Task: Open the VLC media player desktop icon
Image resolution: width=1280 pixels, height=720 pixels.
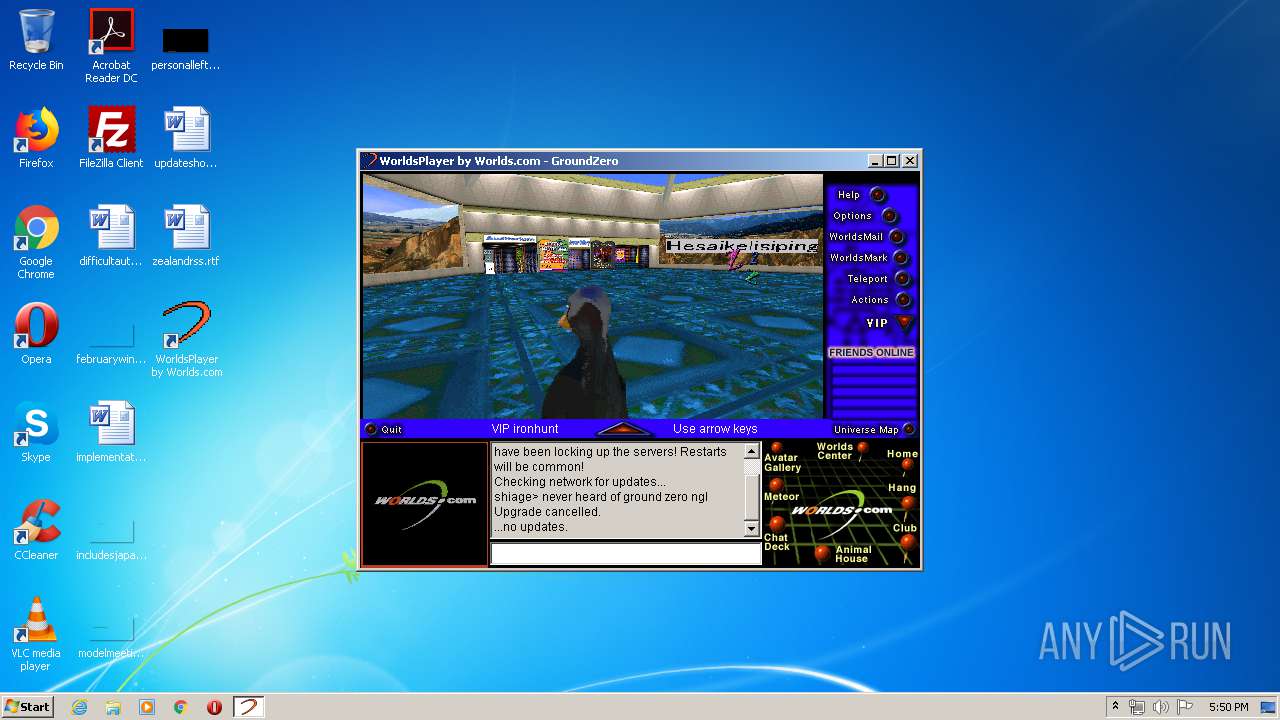Action: click(x=36, y=634)
